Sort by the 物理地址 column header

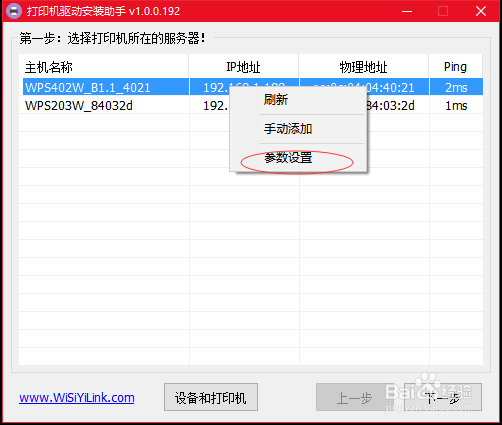364,67
